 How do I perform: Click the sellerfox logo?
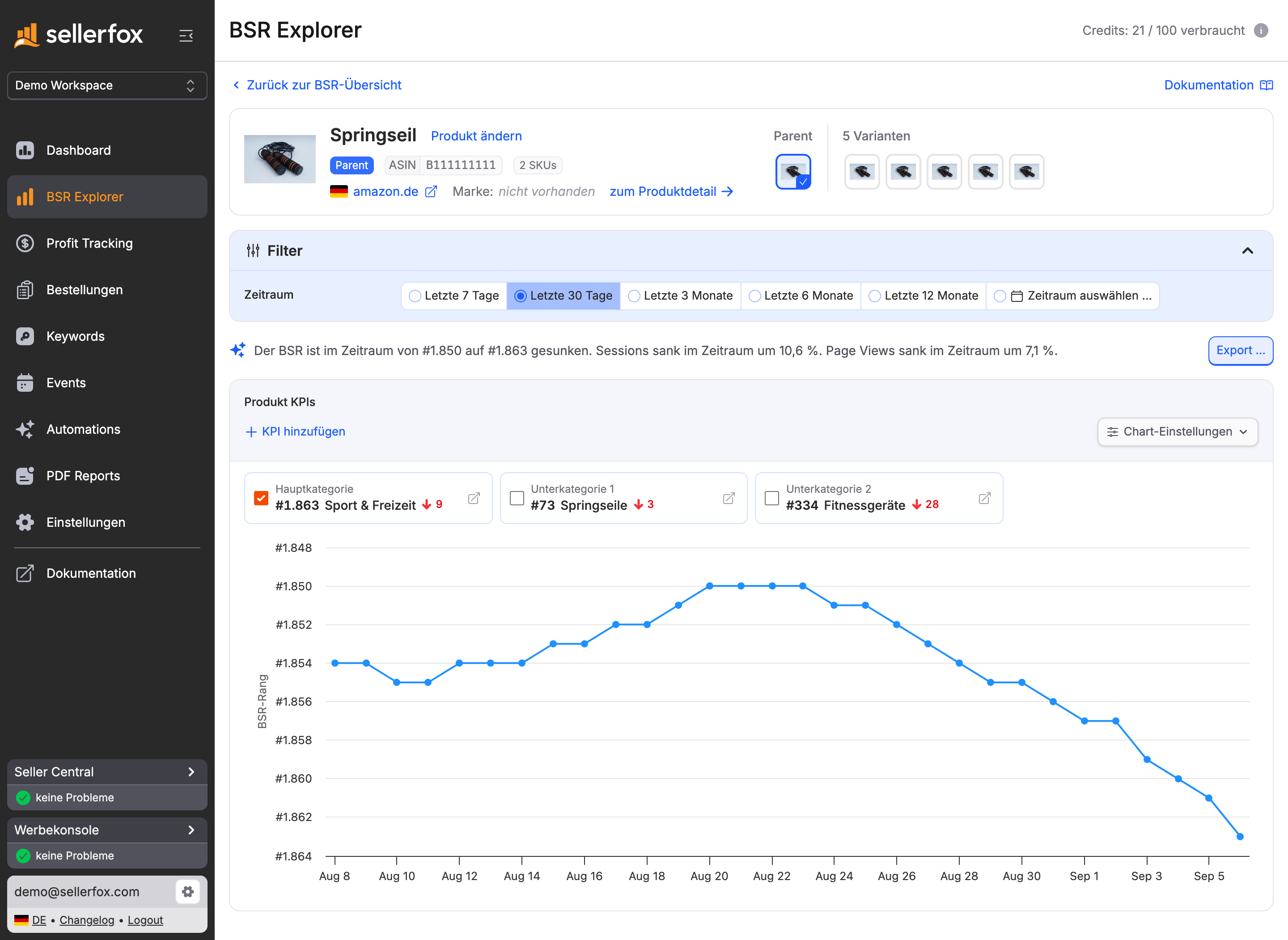79,35
